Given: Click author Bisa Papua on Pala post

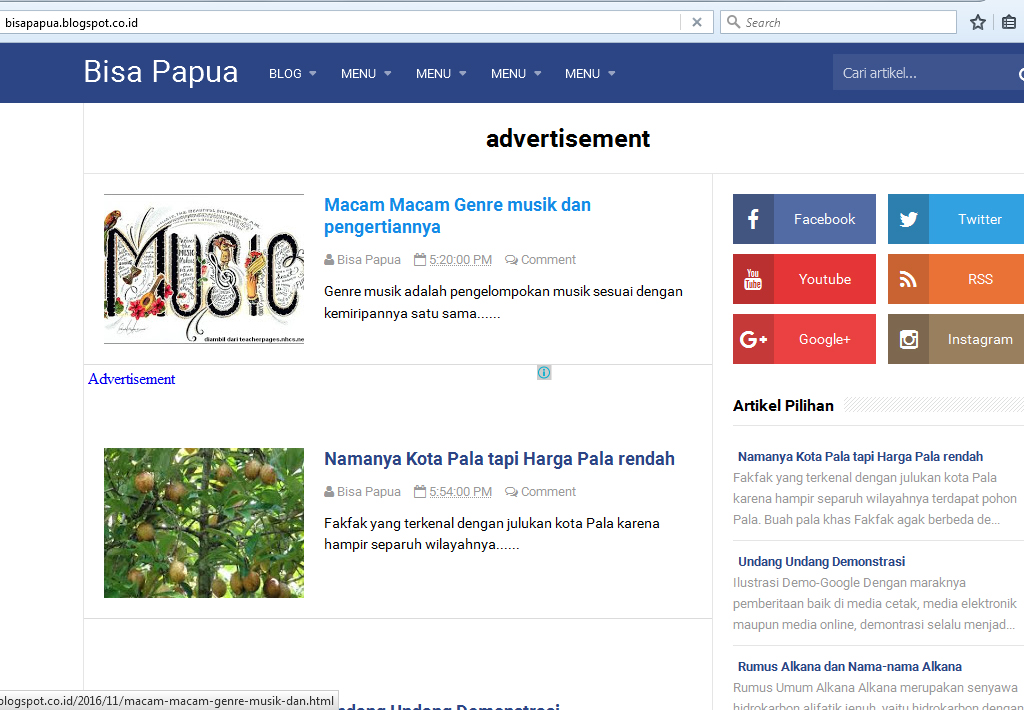Looking at the screenshot, I should tap(369, 492).
